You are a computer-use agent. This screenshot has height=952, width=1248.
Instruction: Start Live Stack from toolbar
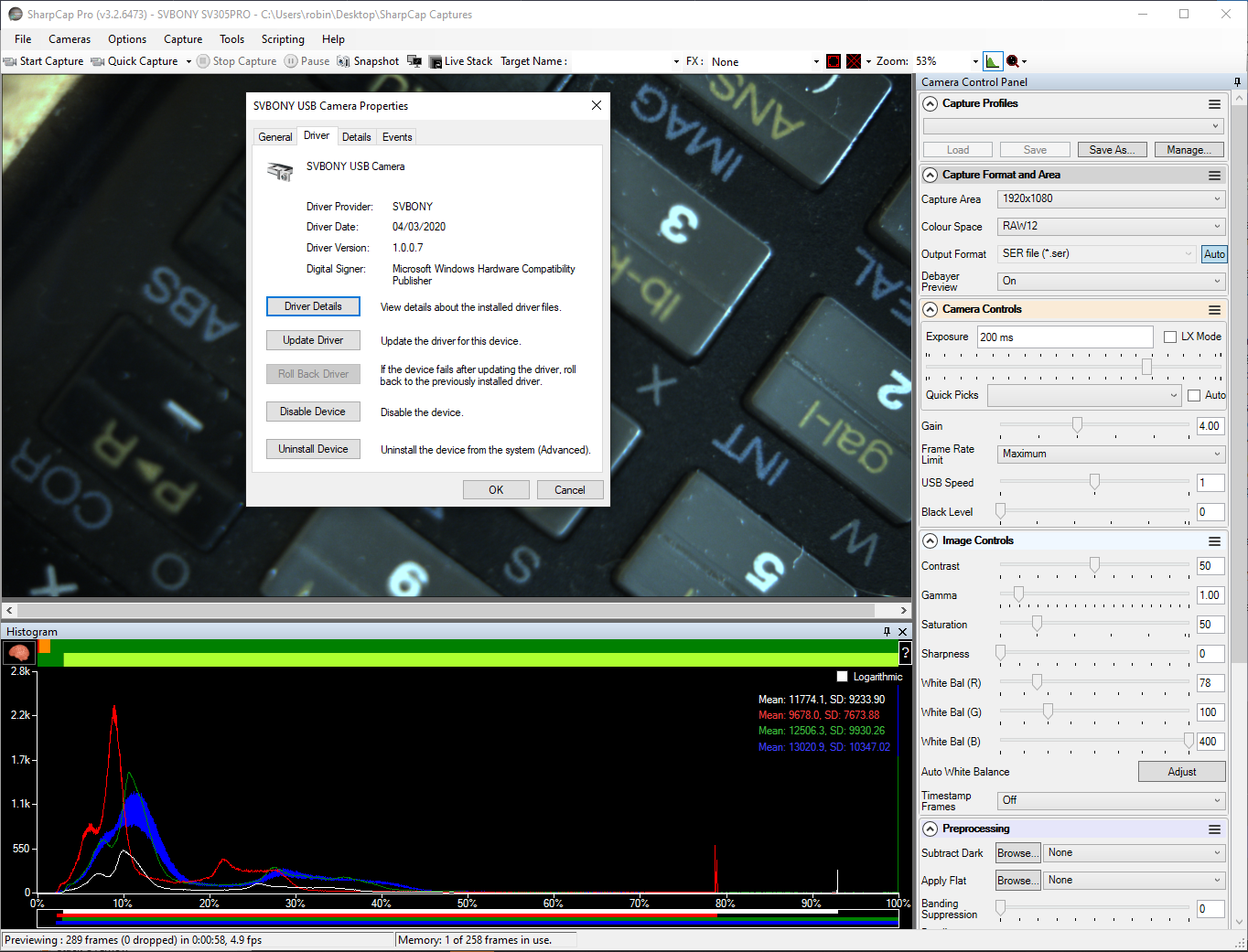pyautogui.click(x=460, y=61)
